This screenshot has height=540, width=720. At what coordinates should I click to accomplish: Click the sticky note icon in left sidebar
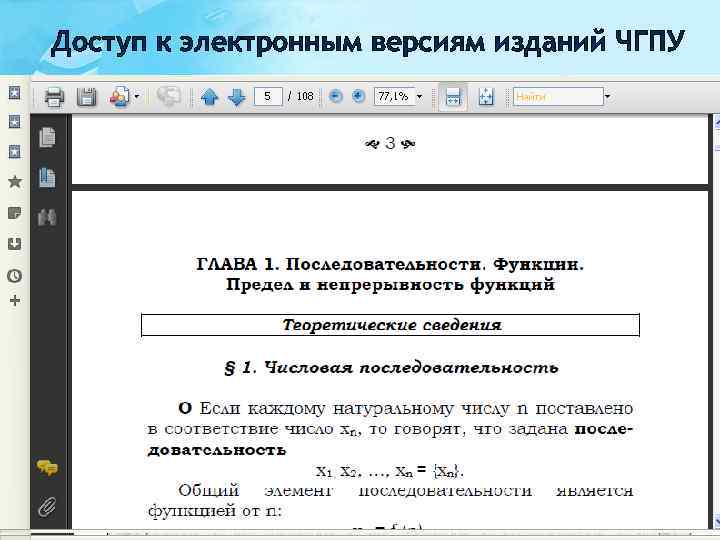pos(15,213)
